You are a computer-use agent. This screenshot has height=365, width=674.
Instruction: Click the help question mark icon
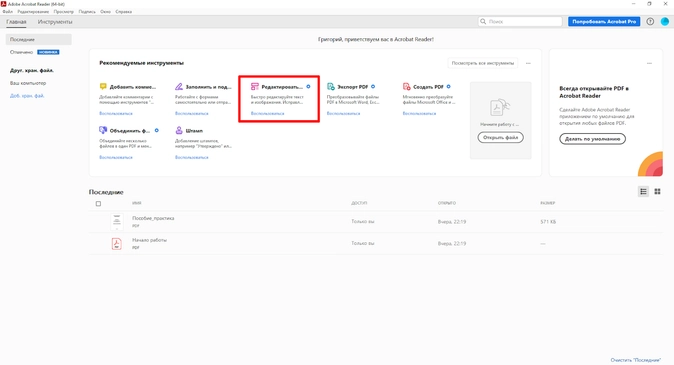[650, 21]
